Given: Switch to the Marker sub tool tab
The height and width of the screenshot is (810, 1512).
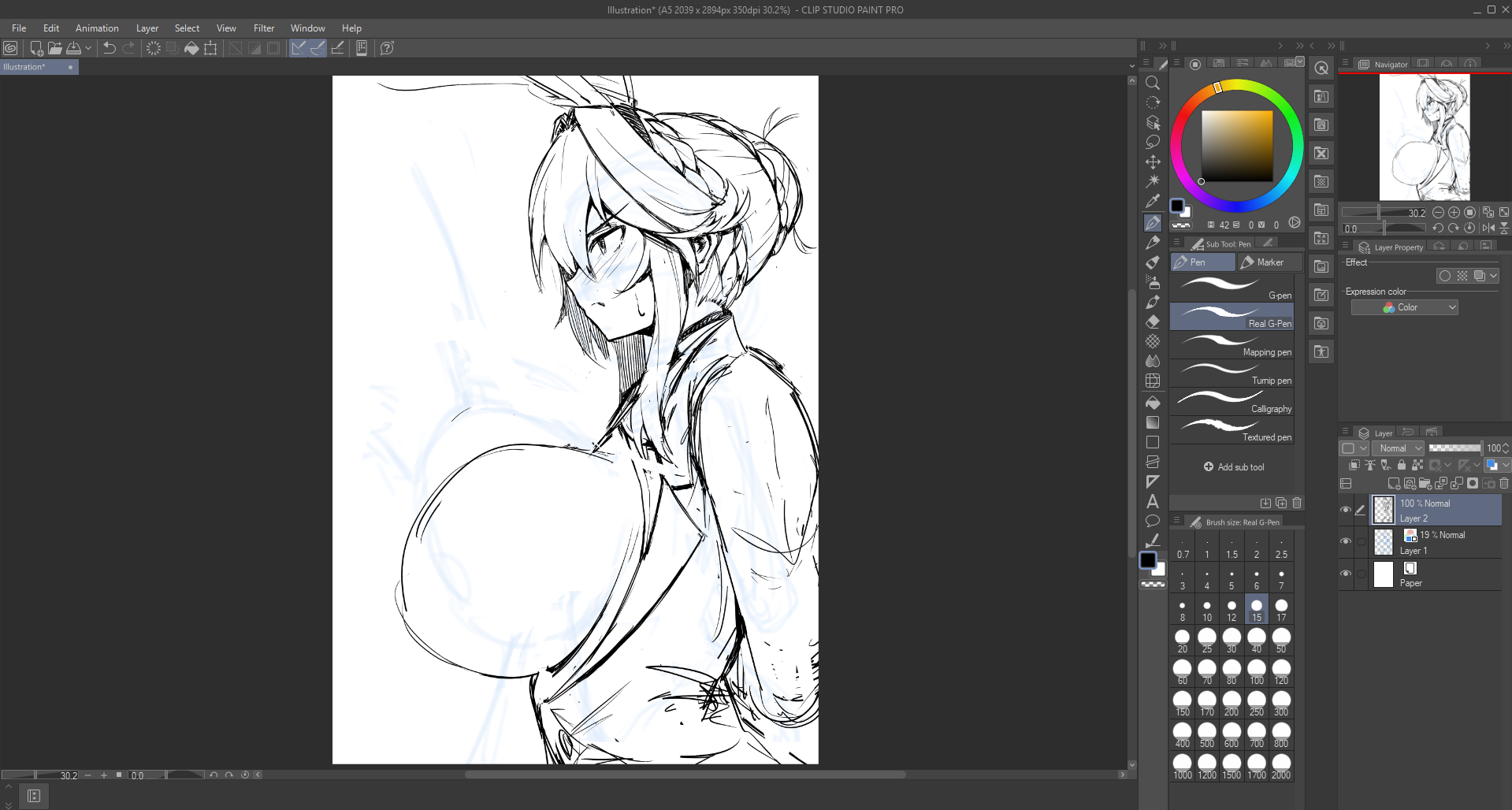Looking at the screenshot, I should click(x=1269, y=262).
